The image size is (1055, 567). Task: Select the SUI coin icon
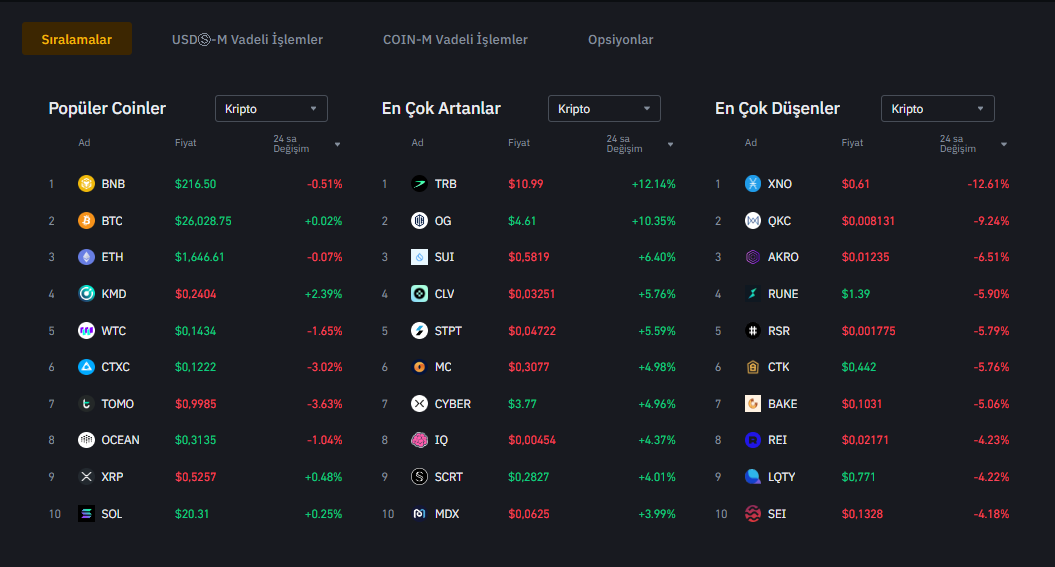point(419,257)
